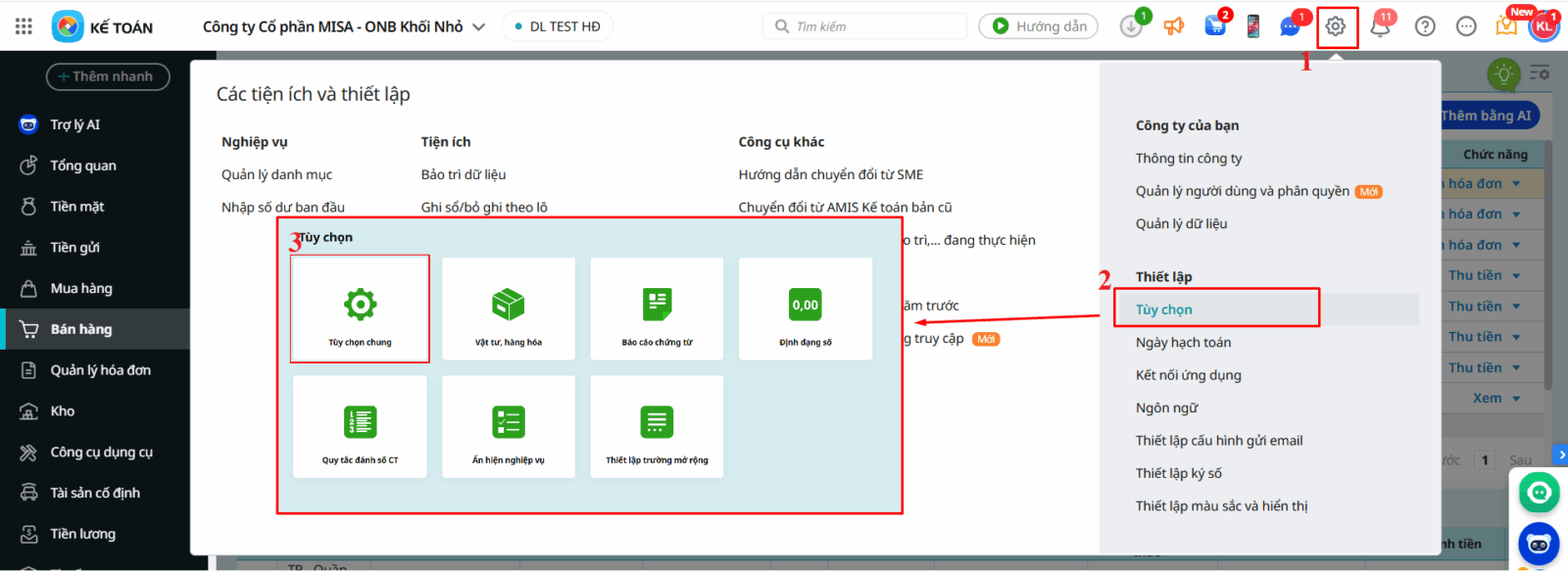Viewport: 1568px width, 572px height.
Task: Open Tùy chọn chung gear tile
Action: [360, 309]
